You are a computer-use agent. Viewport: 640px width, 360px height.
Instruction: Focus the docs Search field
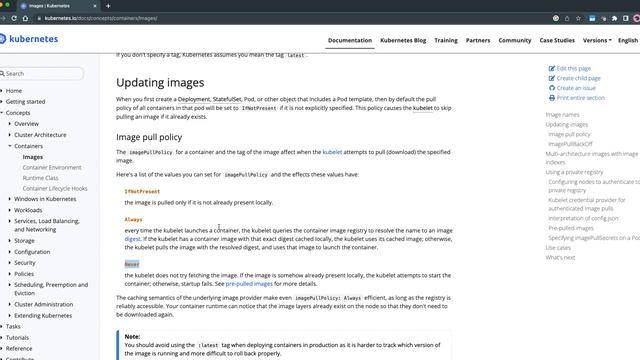[x=42, y=73]
